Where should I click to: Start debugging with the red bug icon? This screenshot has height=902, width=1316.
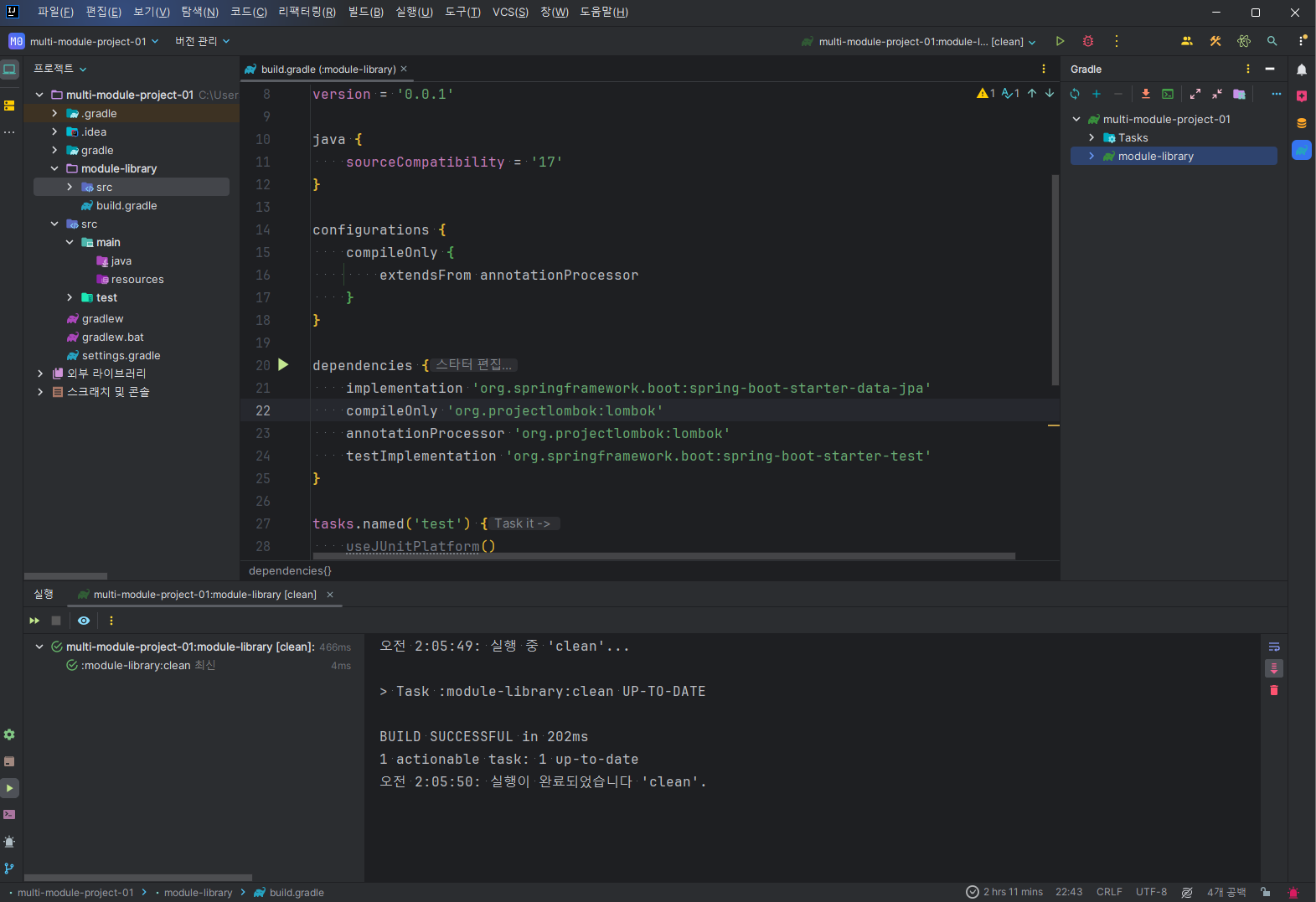click(1088, 41)
